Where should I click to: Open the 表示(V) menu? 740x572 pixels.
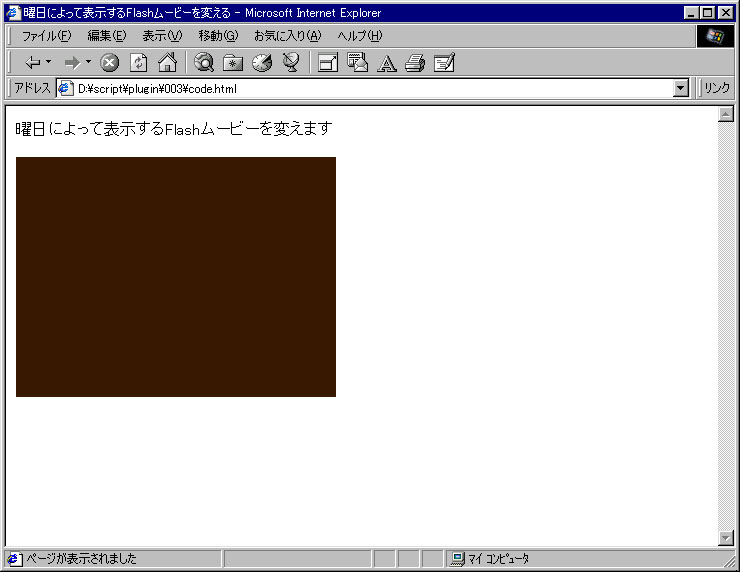click(x=162, y=36)
